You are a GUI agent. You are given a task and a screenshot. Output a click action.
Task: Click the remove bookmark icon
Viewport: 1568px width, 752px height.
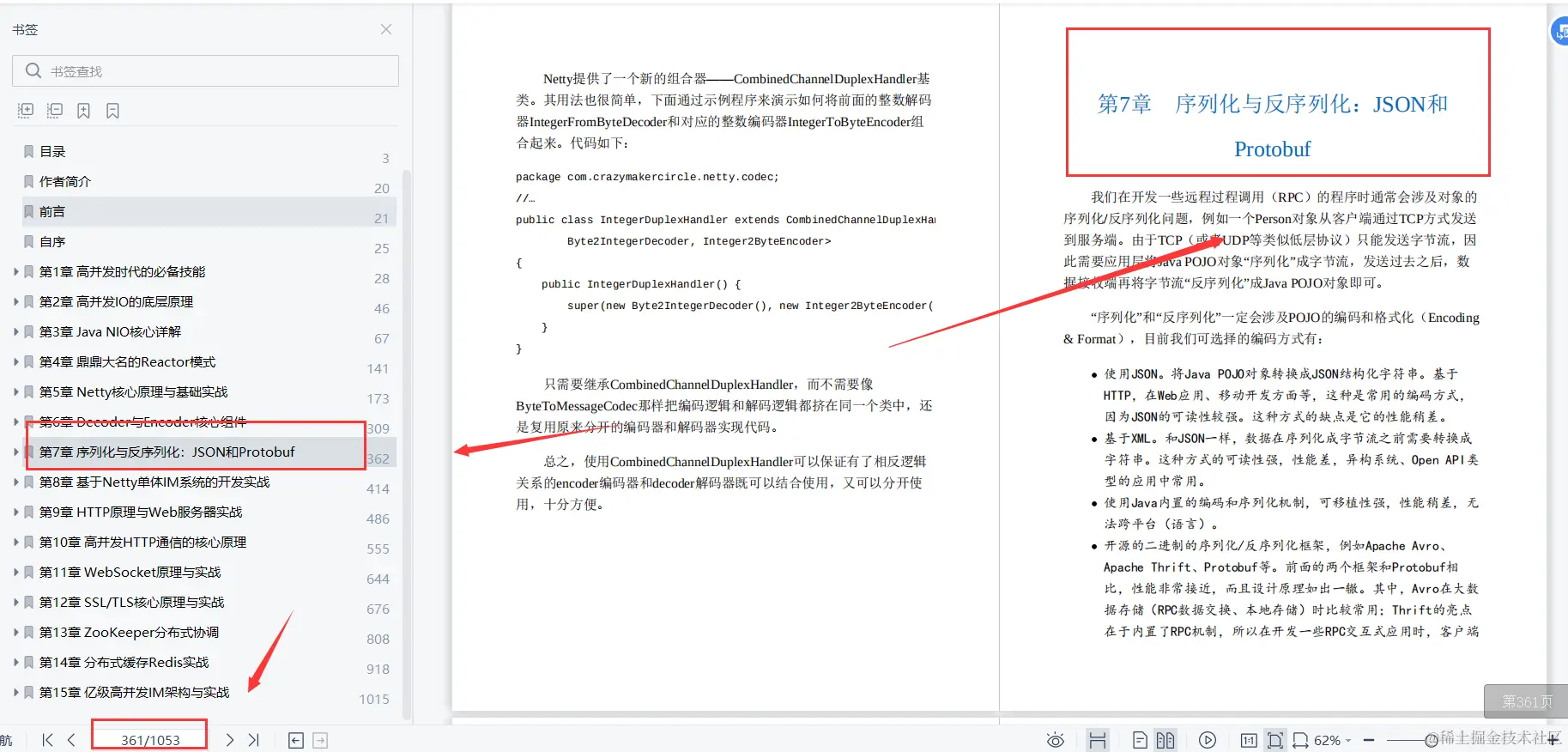112,111
